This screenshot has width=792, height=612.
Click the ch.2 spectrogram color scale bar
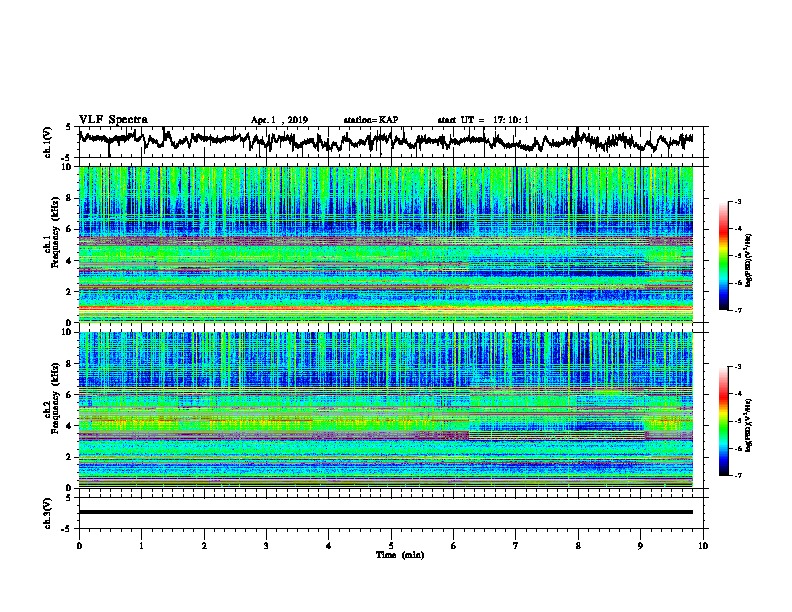tap(723, 421)
